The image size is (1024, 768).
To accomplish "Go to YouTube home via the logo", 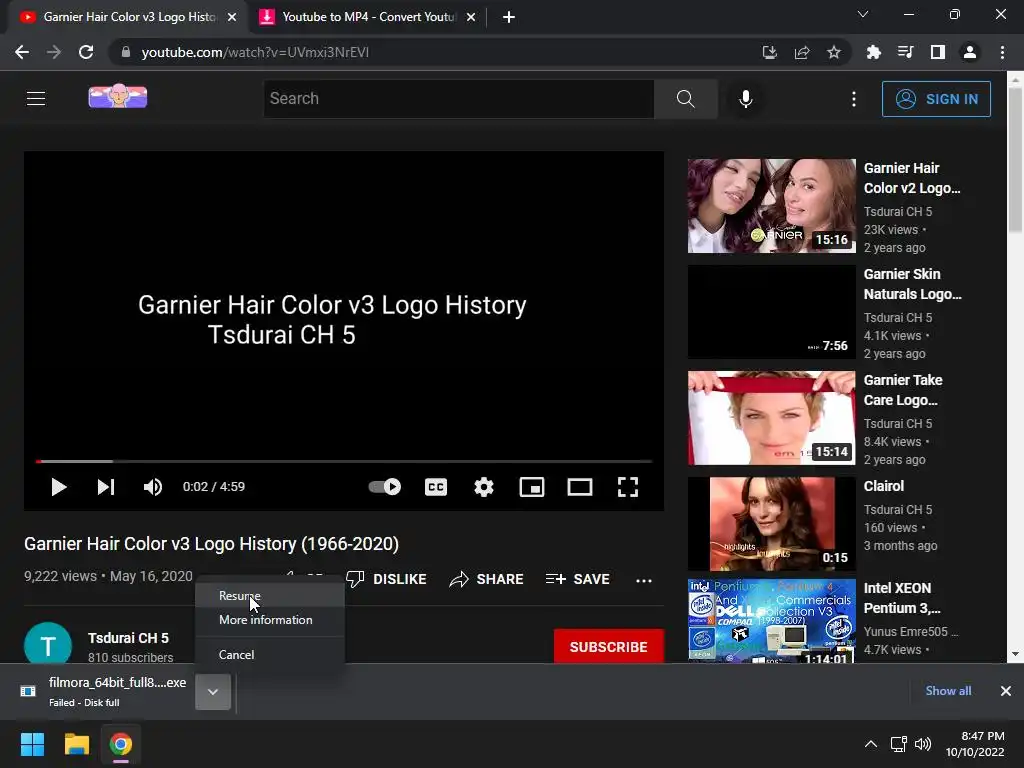I will point(118,97).
